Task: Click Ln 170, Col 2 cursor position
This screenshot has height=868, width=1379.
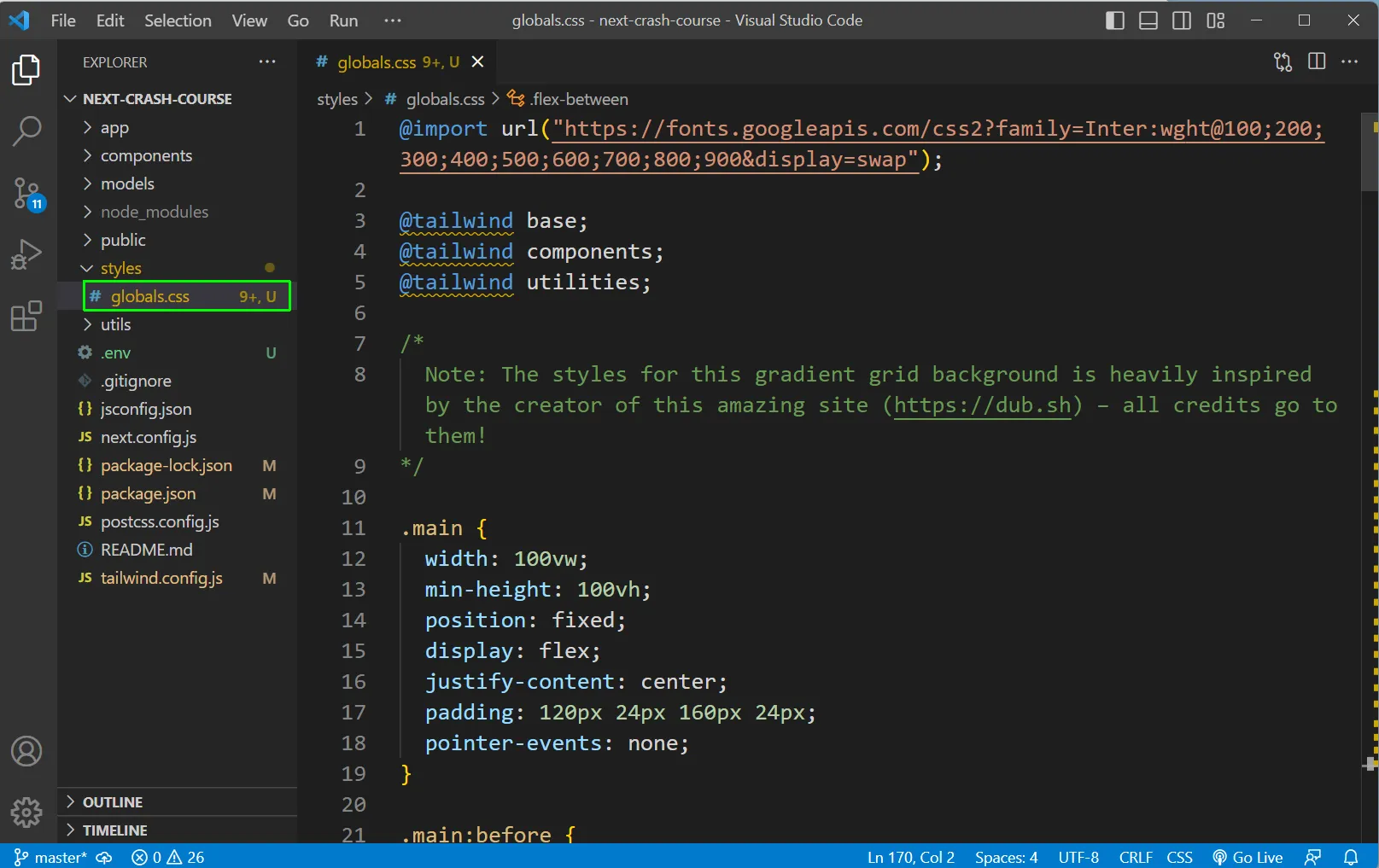Action: pos(911,857)
